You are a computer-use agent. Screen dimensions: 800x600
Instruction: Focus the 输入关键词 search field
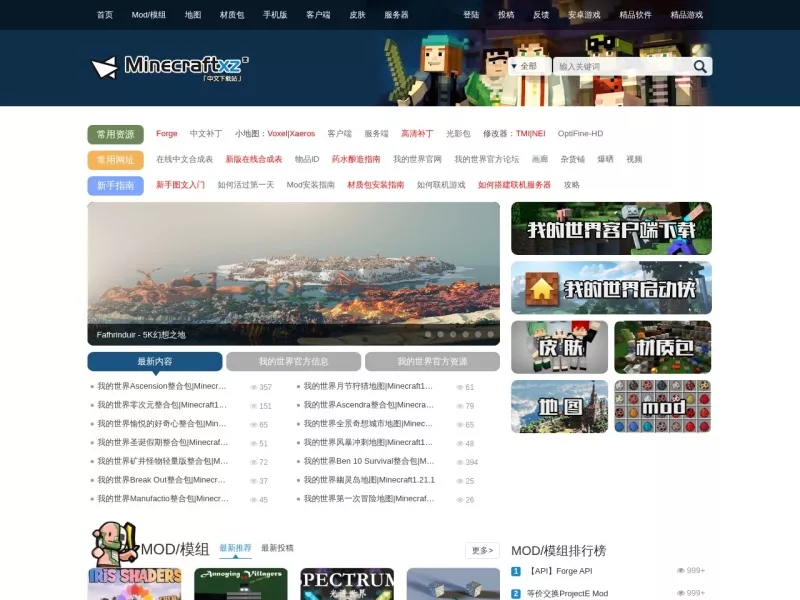[622, 66]
